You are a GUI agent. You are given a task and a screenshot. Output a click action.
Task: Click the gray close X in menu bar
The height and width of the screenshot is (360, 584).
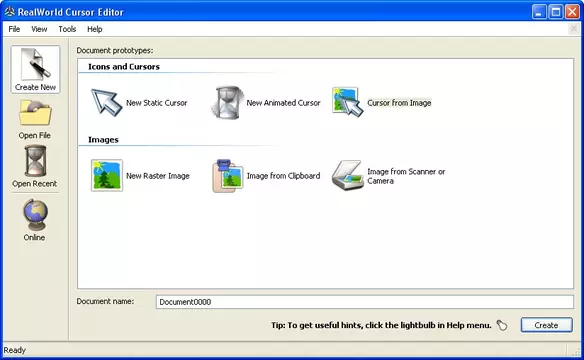click(574, 28)
